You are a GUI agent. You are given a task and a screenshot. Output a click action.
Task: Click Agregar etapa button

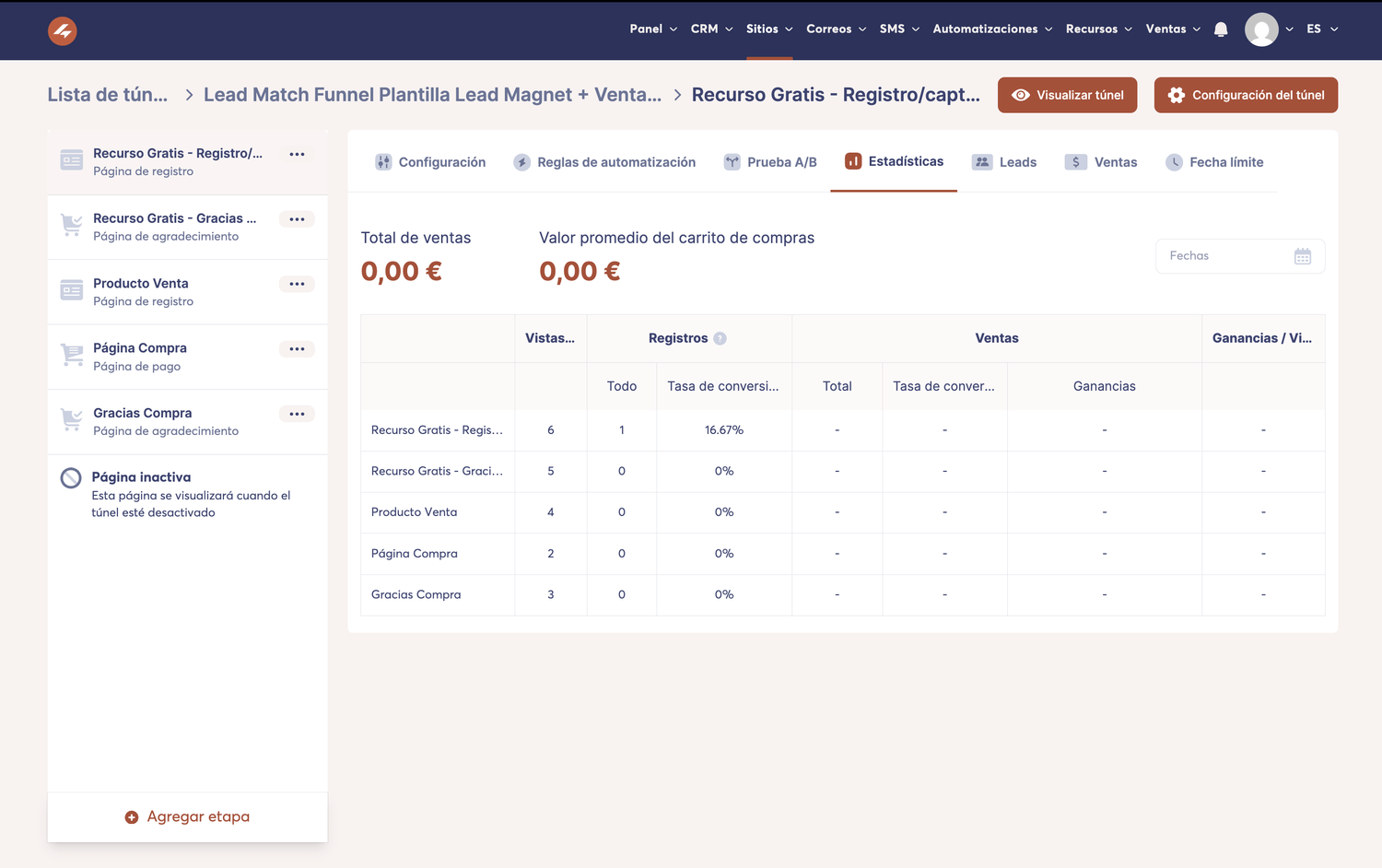187,817
